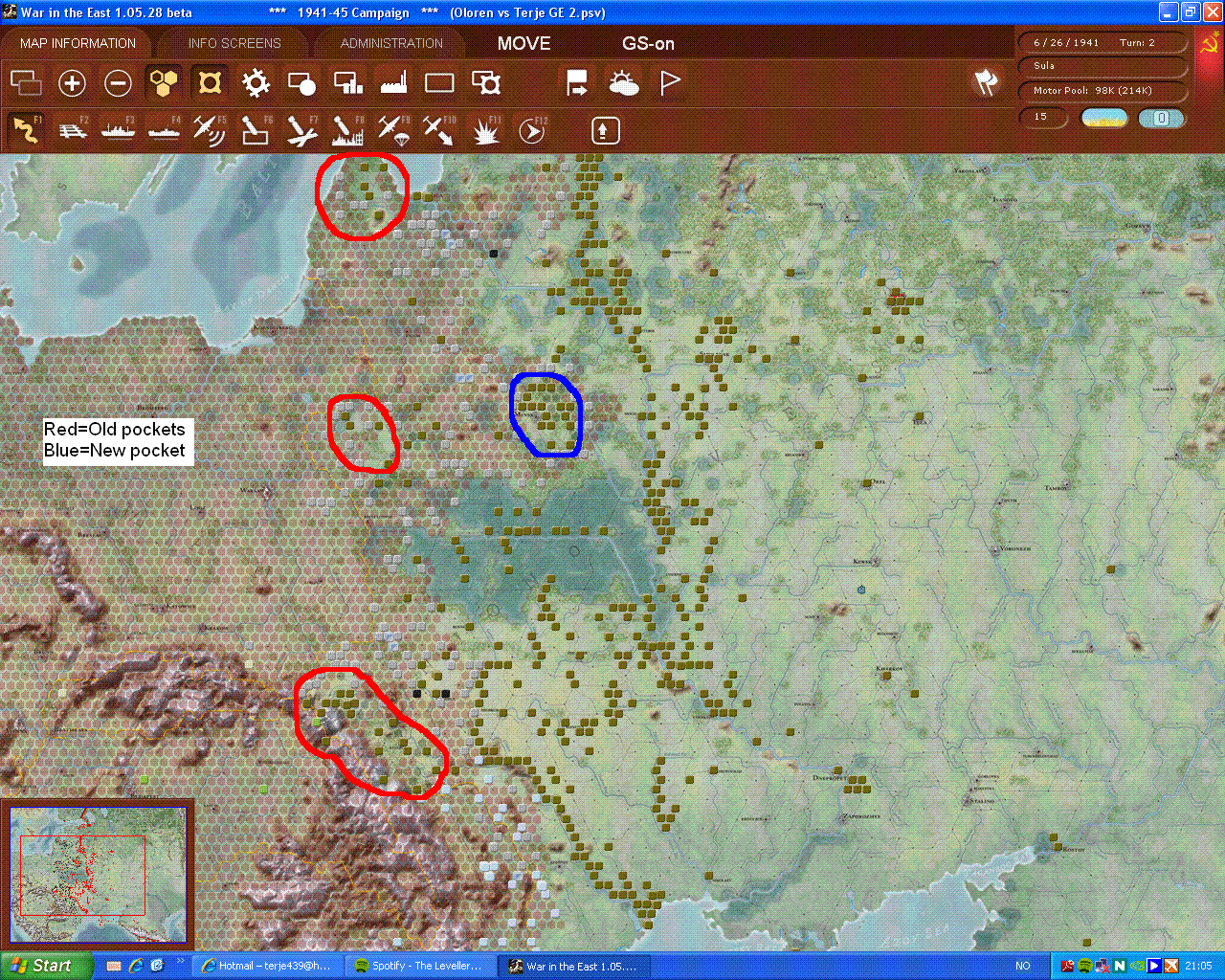Select the F11 explosion mode icon

[x=486, y=129]
